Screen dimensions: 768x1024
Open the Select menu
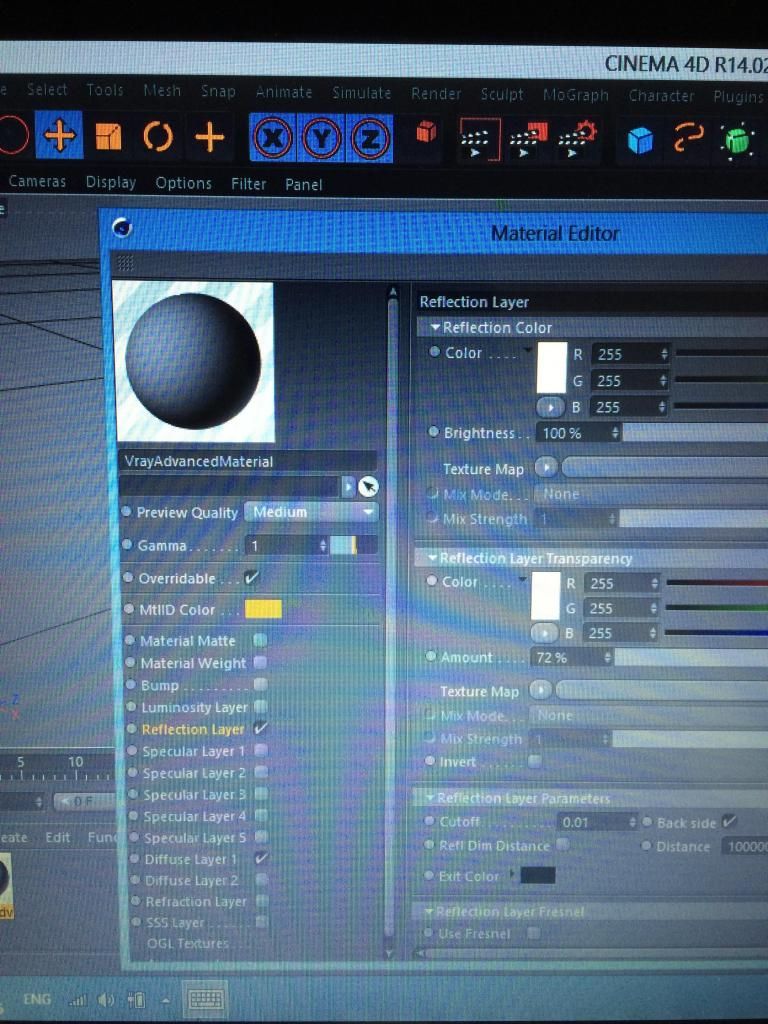pyautogui.click(x=47, y=89)
